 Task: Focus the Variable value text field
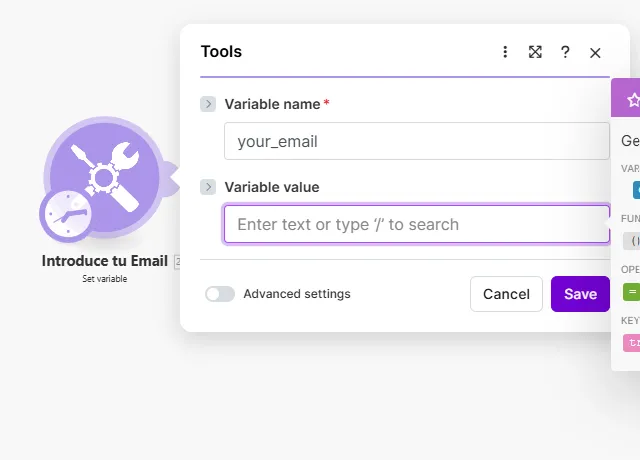416,224
